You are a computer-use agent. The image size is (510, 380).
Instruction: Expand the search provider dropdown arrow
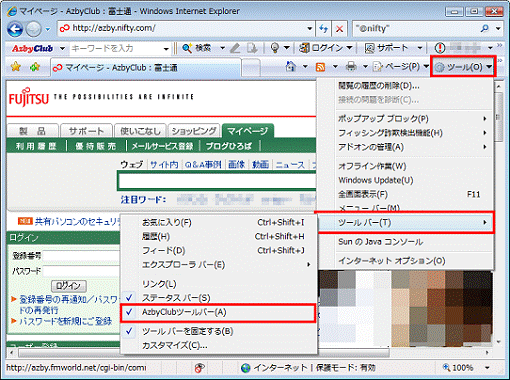point(498,29)
